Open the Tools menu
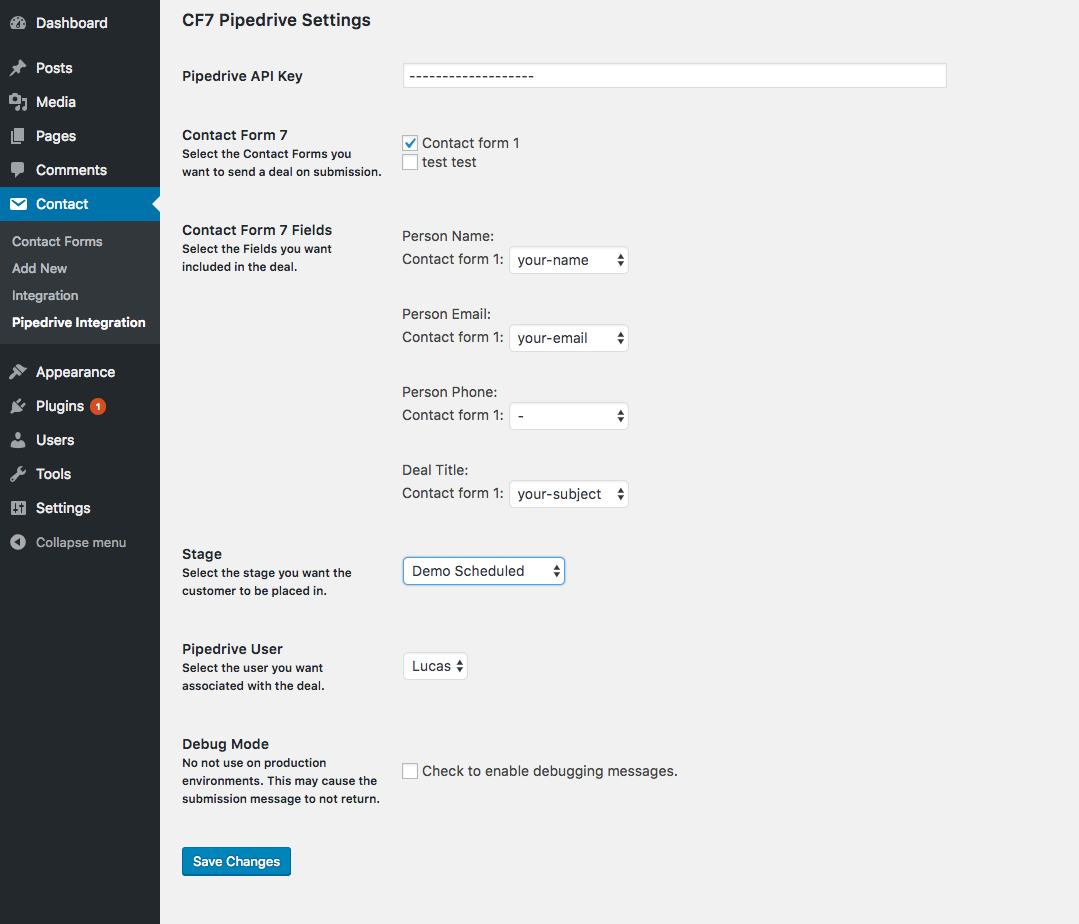Viewport: 1079px width, 924px height. 80,473
